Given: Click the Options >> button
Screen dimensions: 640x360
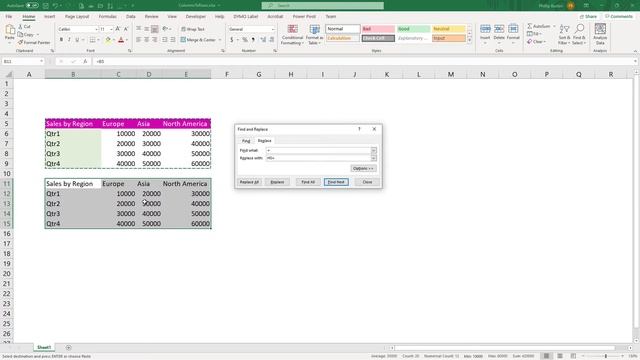Looking at the screenshot, I should point(363,169).
